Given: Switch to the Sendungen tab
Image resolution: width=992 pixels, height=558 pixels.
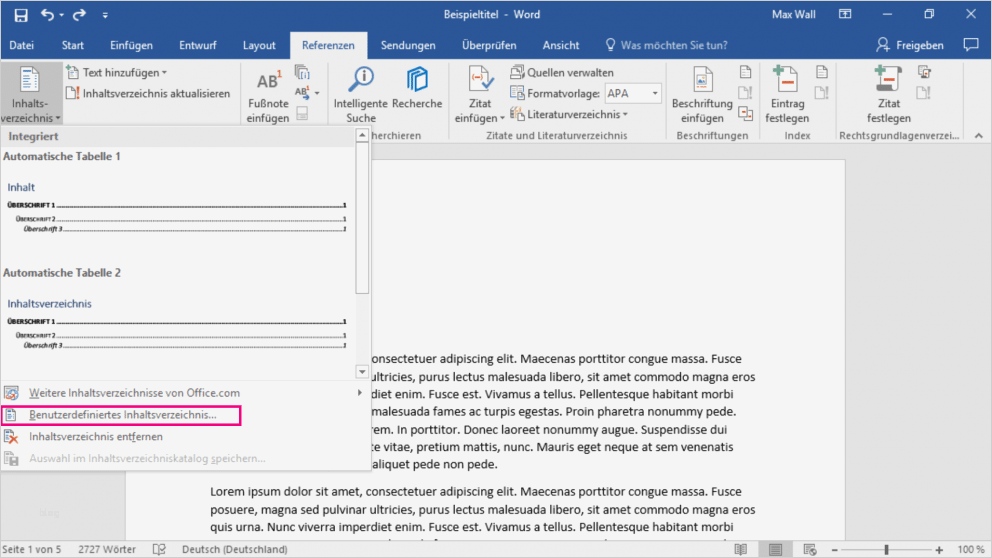Looking at the screenshot, I should pos(408,45).
